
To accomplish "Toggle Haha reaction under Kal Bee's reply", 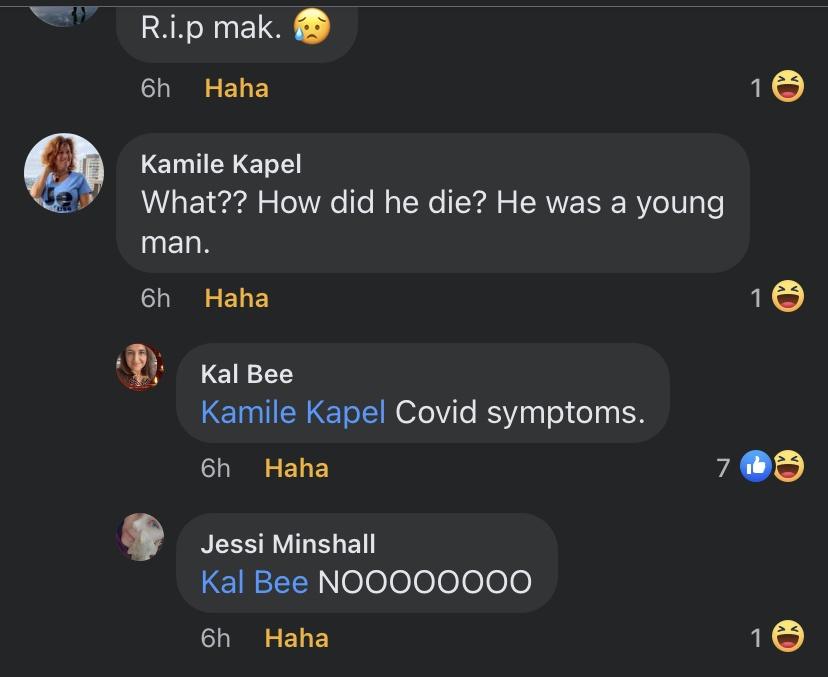I will tap(296, 468).
